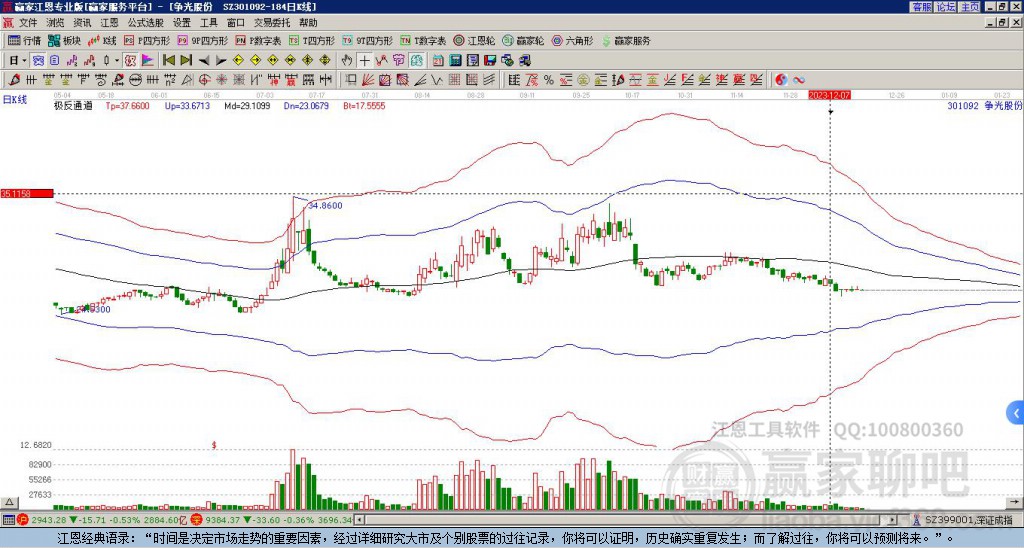1024x548 pixels.
Task: Open the 浏览 menu
Action: [55, 23]
